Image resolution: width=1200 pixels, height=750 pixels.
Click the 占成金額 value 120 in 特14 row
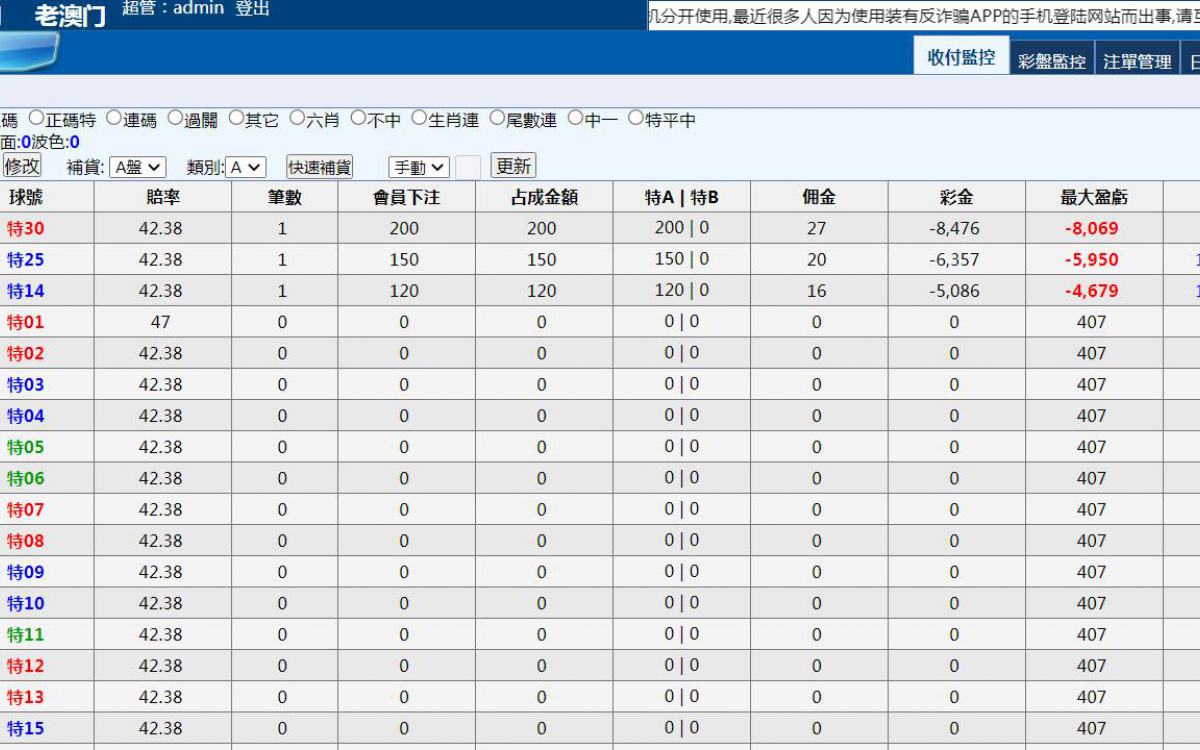point(541,291)
